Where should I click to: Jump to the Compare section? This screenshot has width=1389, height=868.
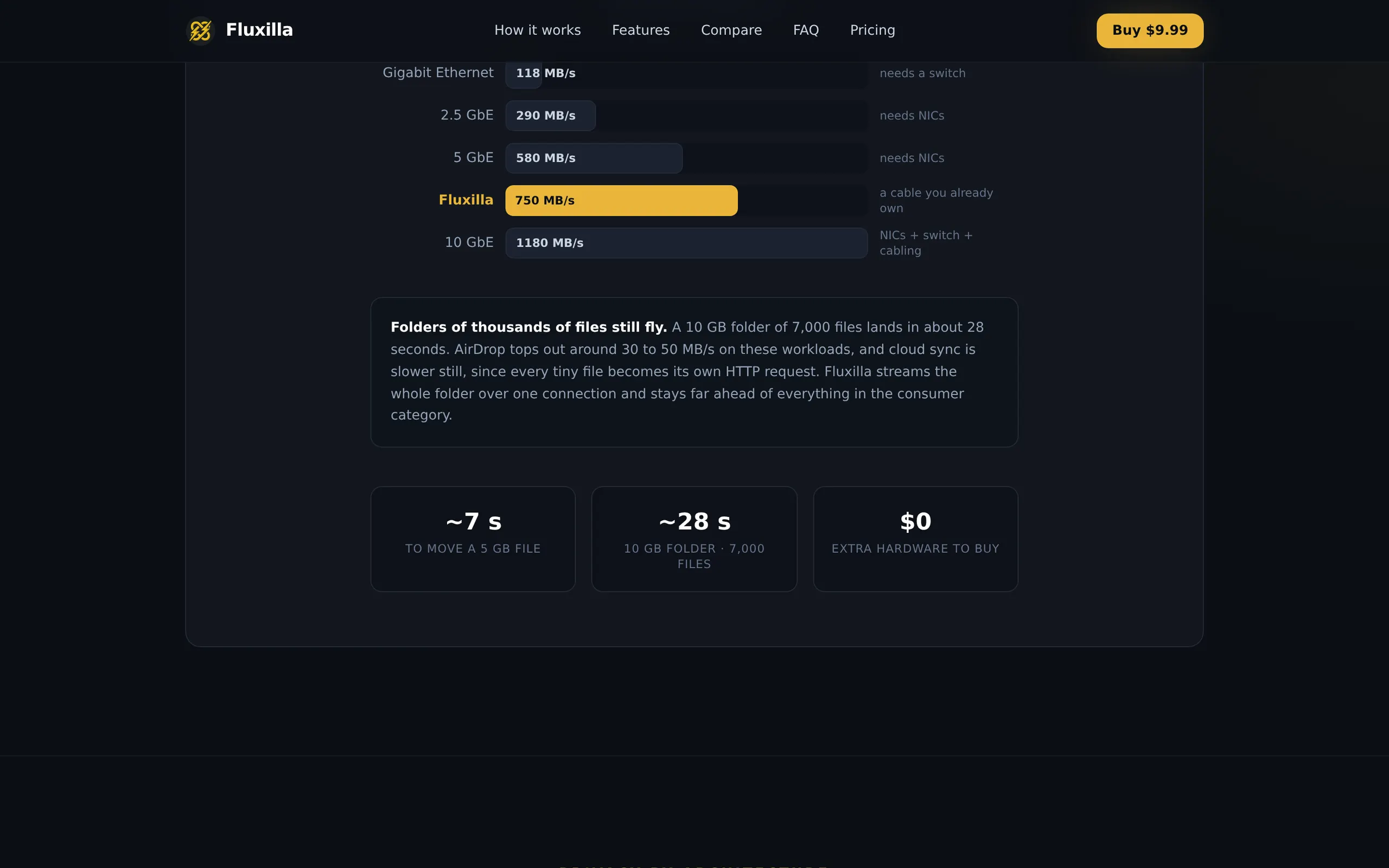tap(731, 30)
